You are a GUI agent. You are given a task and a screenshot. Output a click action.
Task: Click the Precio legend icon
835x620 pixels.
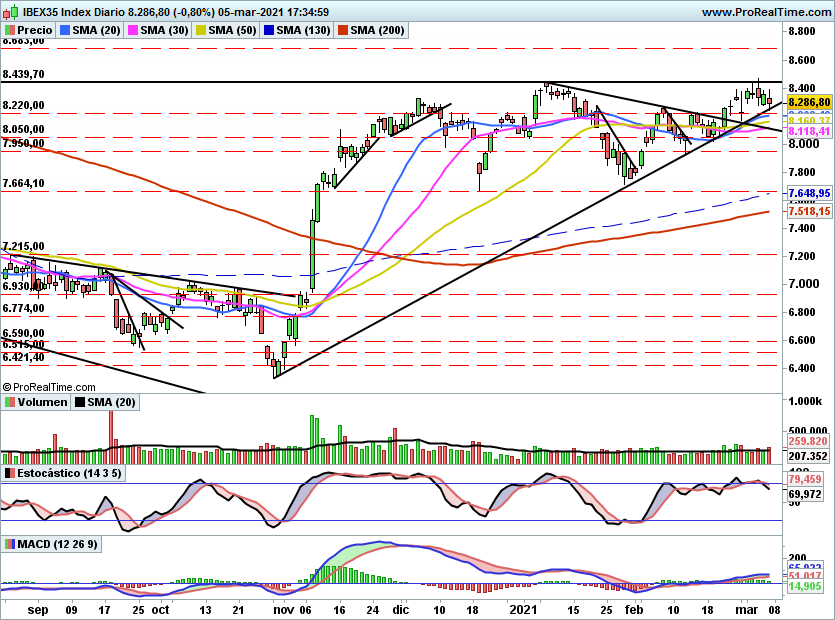click(8, 29)
